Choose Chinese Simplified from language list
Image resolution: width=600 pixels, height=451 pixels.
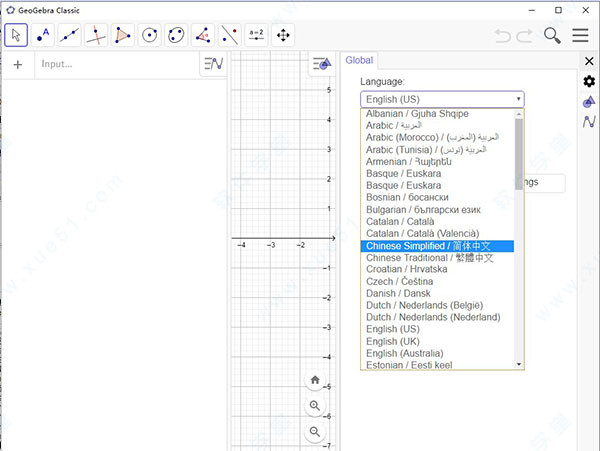click(436, 246)
